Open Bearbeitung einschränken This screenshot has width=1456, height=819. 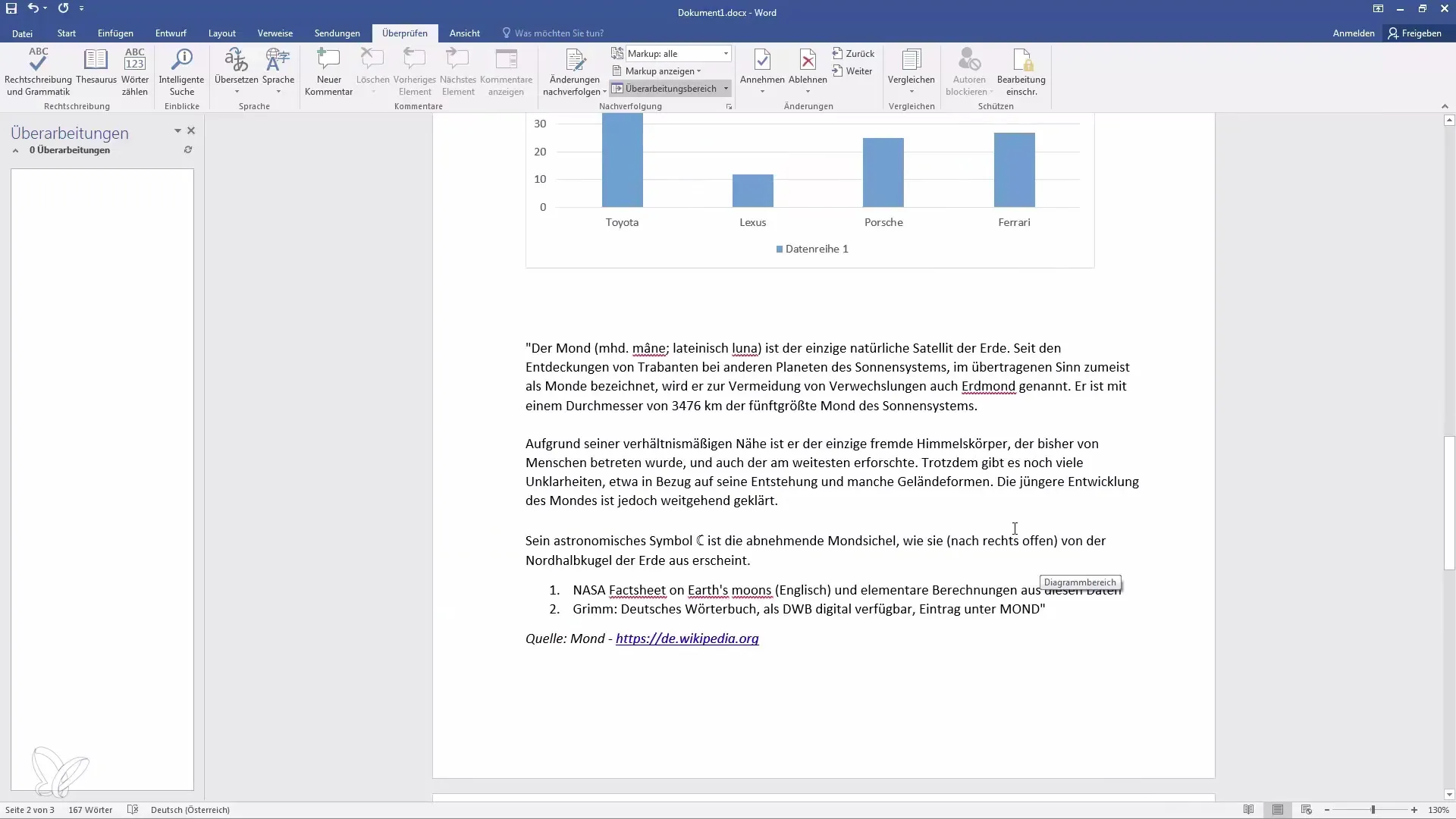[1021, 72]
